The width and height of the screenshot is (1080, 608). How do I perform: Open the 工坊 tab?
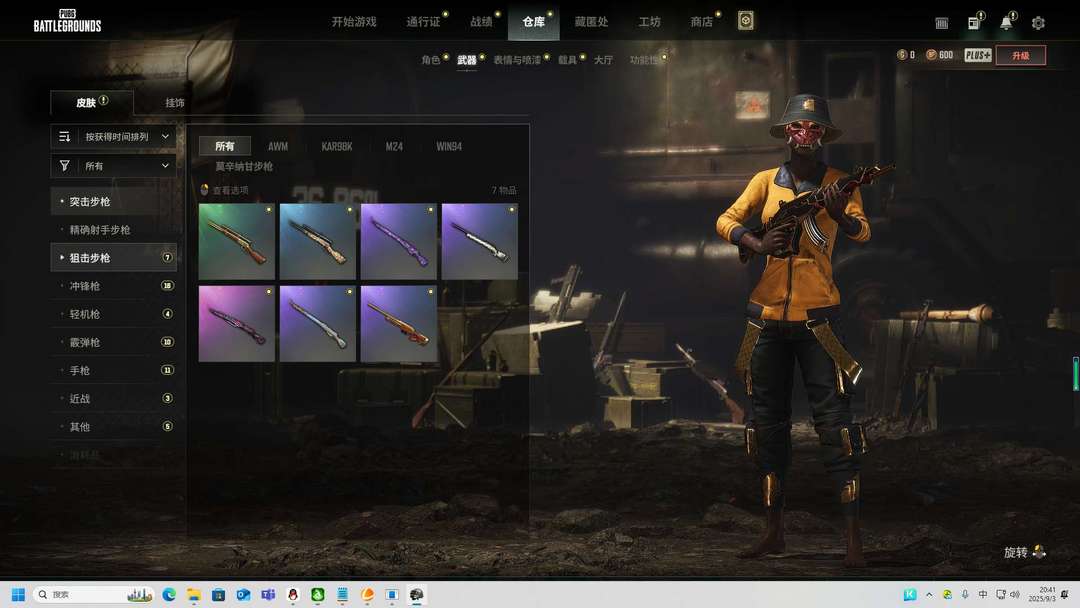pyautogui.click(x=650, y=22)
